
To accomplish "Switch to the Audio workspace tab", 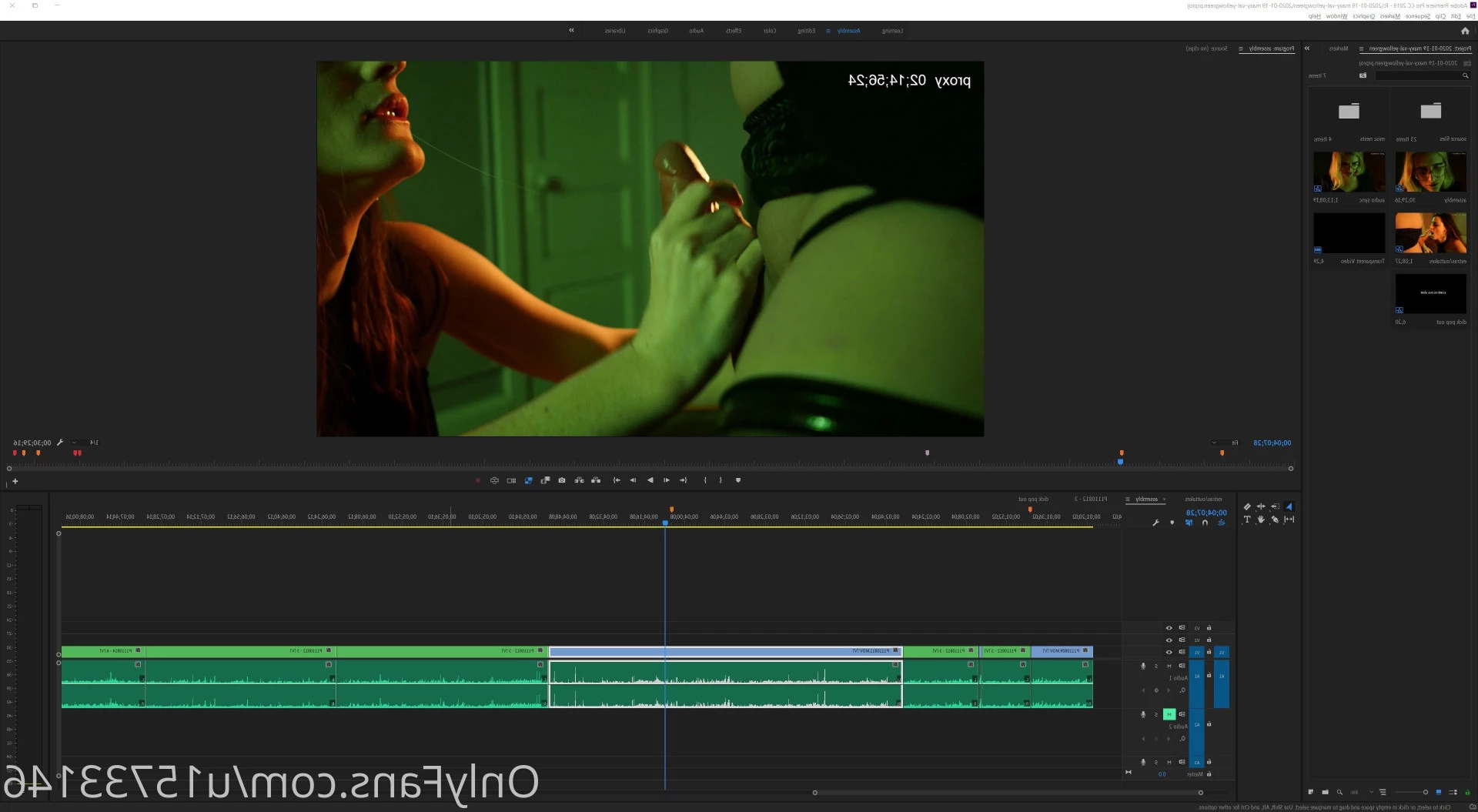I will 697,31.
